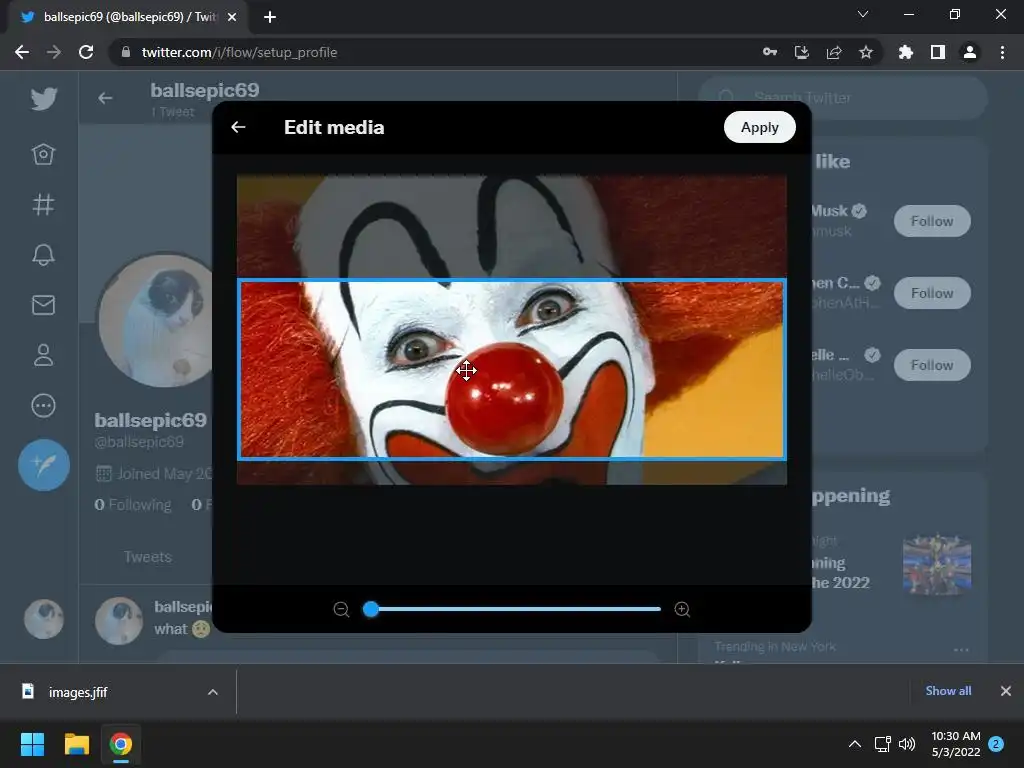Open Trending in New York more options
This screenshot has width=1024, height=768.
[x=961, y=649]
